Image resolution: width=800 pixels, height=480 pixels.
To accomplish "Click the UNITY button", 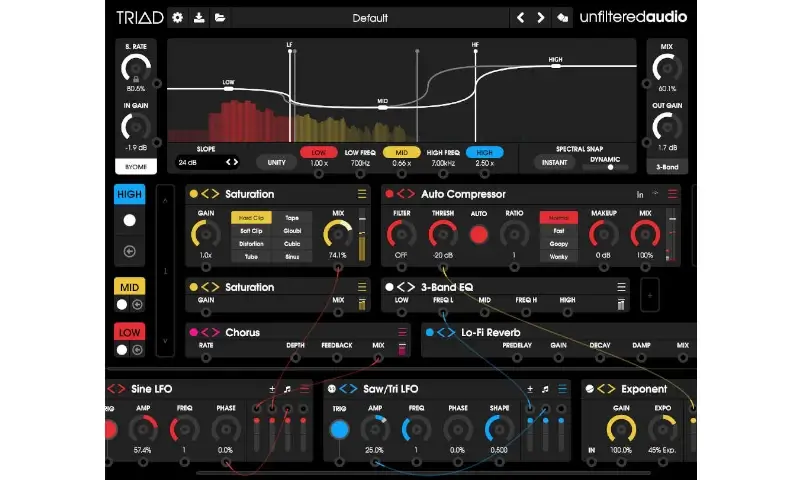I will click(277, 163).
